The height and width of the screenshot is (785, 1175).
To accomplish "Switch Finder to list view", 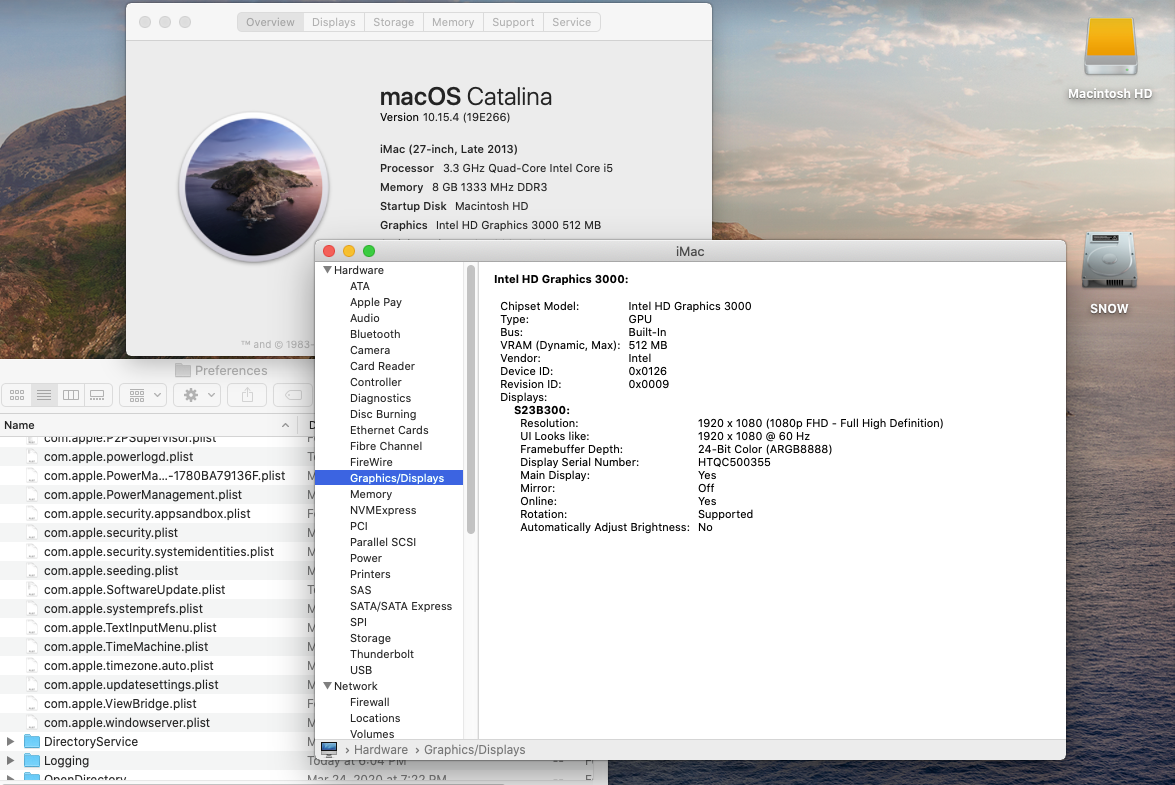I will pyautogui.click(x=44, y=395).
